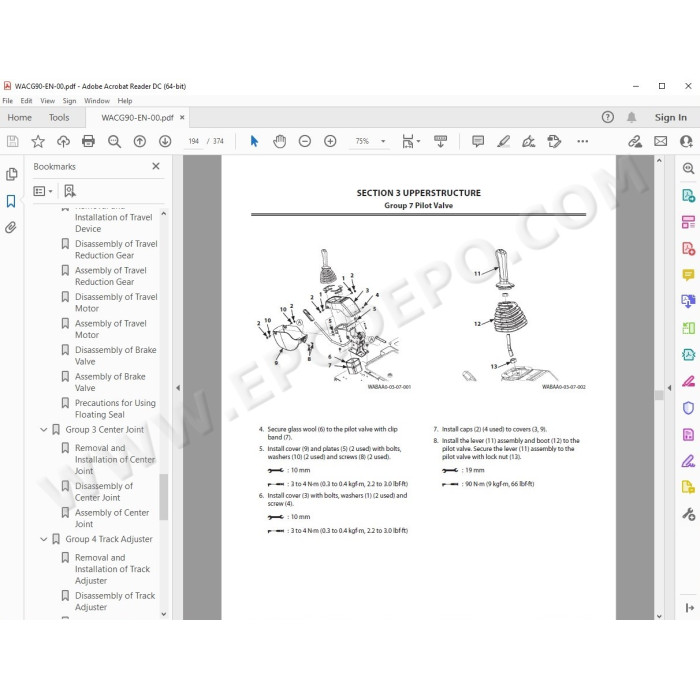
Task: Open Disassembly of Center Joint bookmark
Action: point(104,492)
